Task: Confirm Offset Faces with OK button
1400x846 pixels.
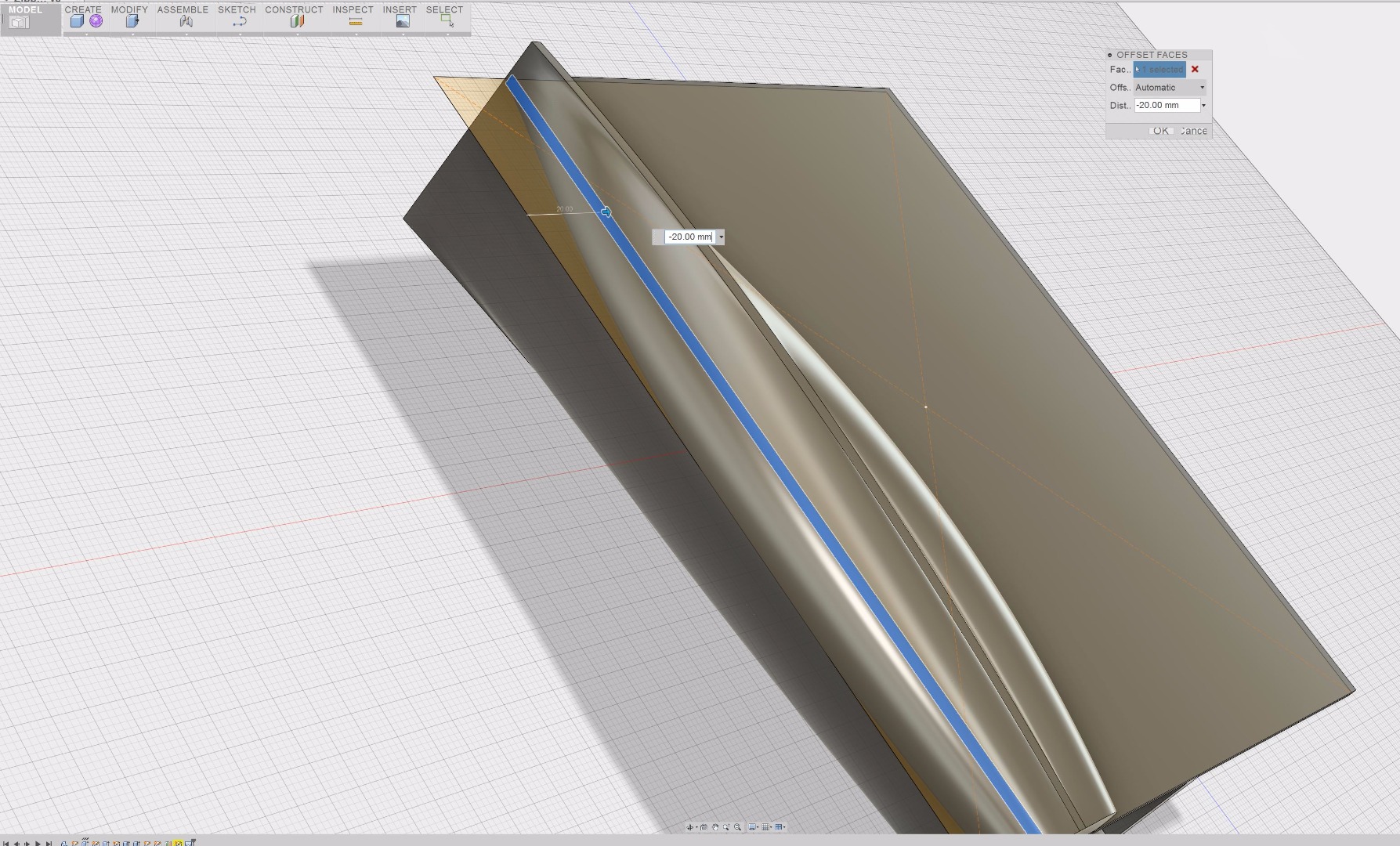Action: pyautogui.click(x=1160, y=131)
